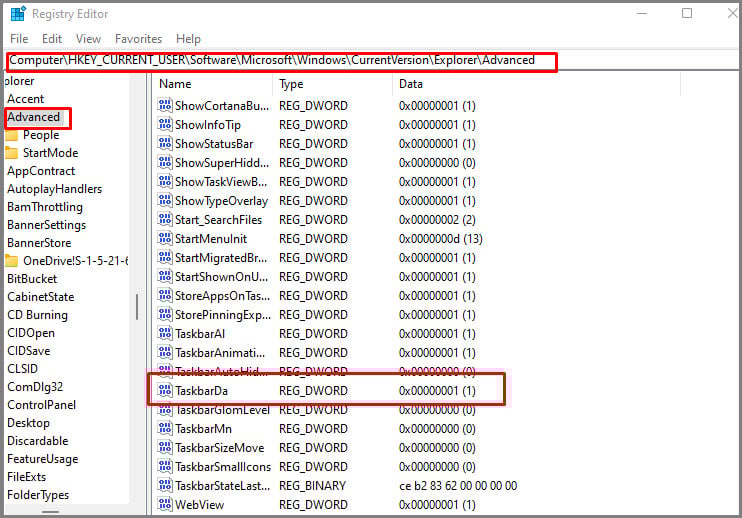Click the ShowTypeOverlay DWORD value icon
Image resolution: width=742 pixels, height=518 pixels.
click(x=165, y=200)
